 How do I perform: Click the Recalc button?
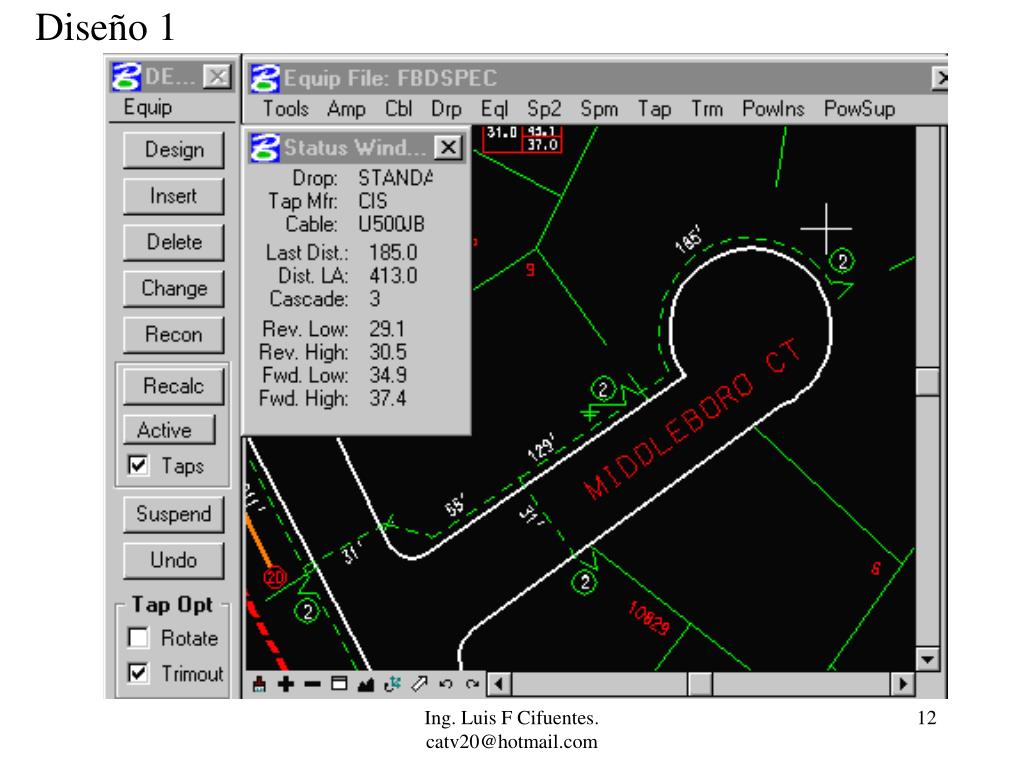pyautogui.click(x=174, y=386)
